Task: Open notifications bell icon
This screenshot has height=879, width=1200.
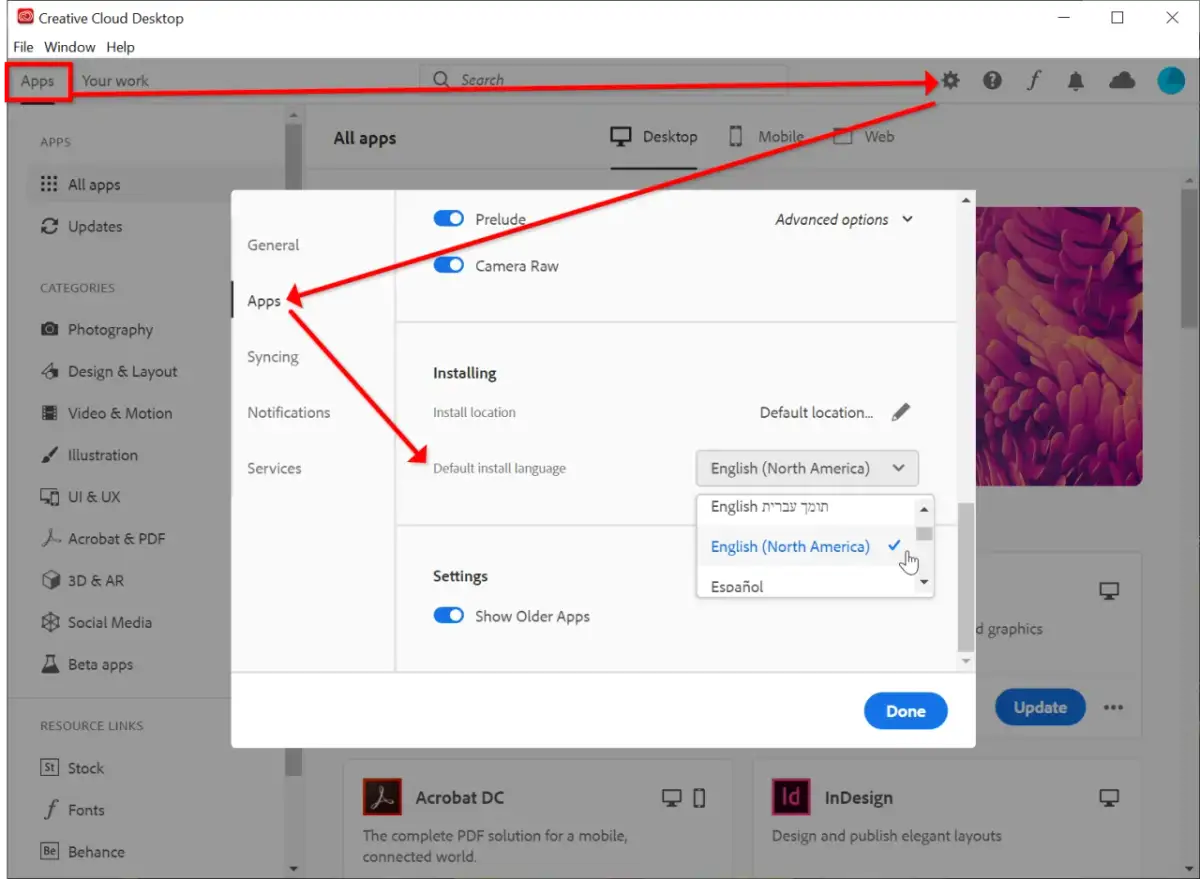Action: tap(1076, 82)
